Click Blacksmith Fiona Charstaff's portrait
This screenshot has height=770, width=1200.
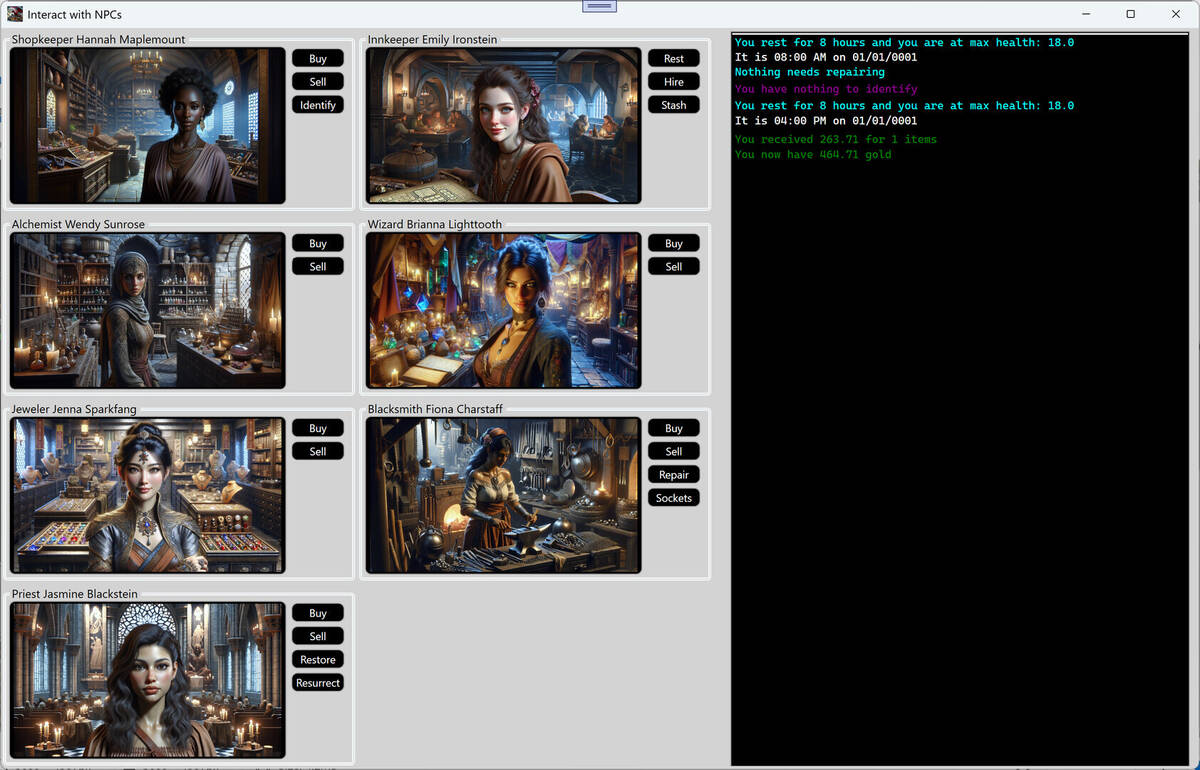[504, 496]
